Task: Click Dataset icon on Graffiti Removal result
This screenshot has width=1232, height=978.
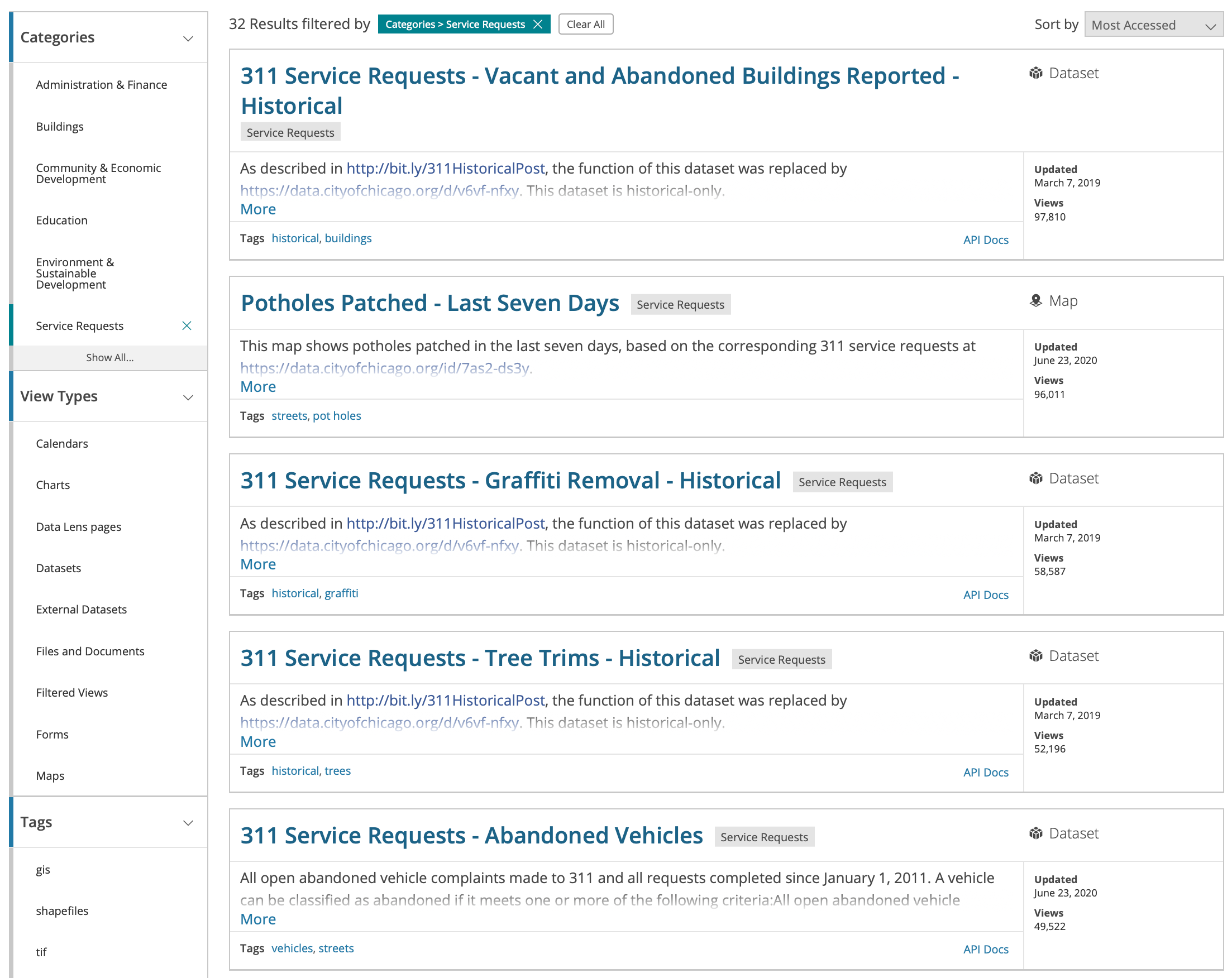Action: 1035,478
